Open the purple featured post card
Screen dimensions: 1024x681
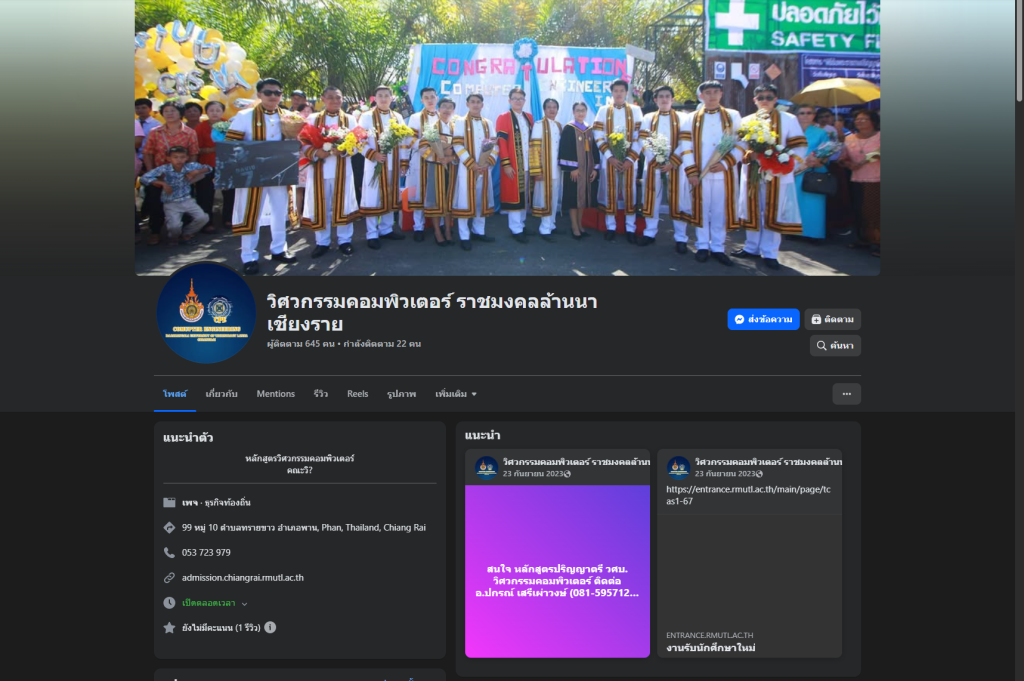point(557,571)
